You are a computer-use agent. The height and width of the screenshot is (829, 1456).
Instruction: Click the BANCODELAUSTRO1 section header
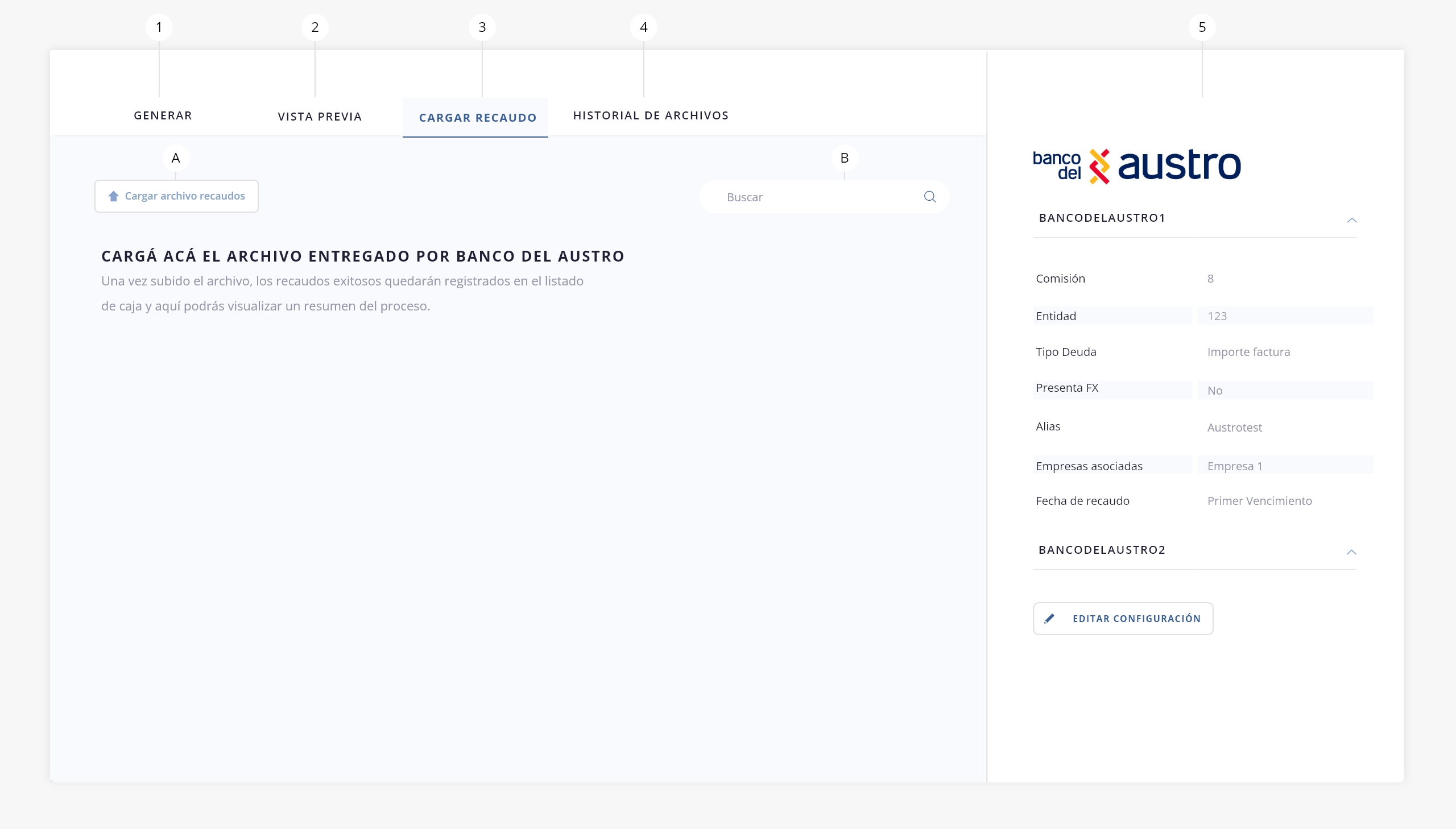pos(1102,218)
